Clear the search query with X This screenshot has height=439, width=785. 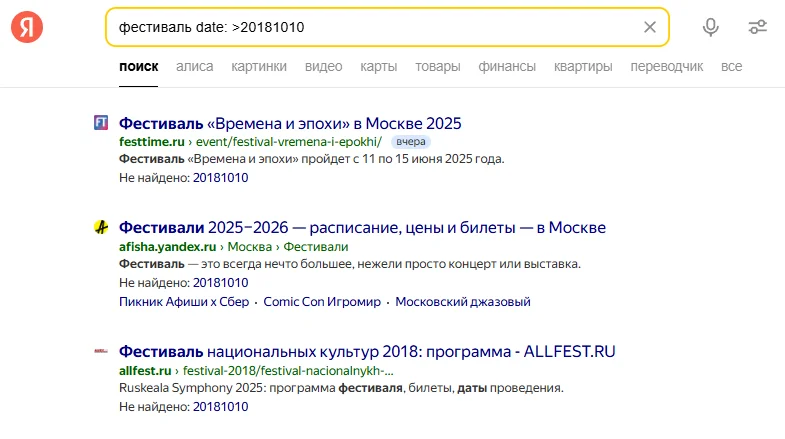click(650, 27)
